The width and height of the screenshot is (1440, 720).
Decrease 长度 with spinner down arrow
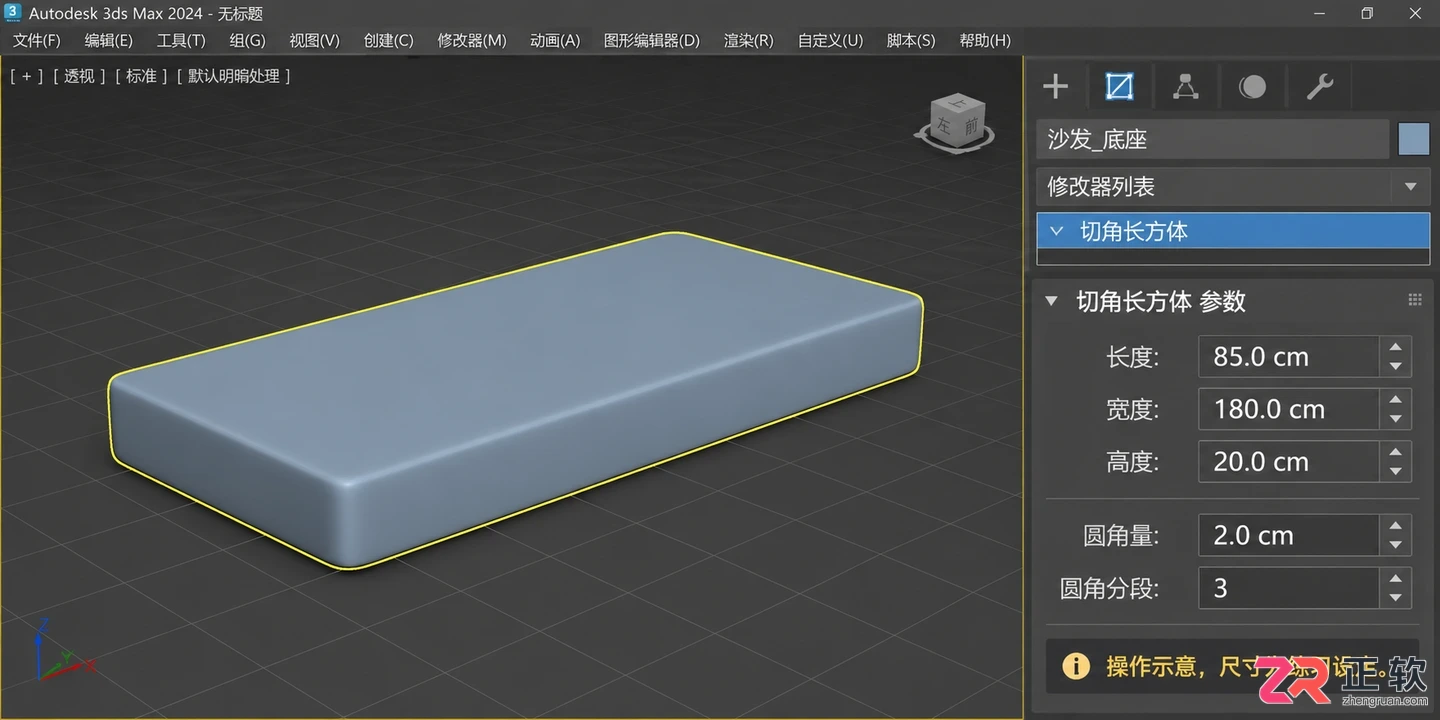click(x=1395, y=367)
